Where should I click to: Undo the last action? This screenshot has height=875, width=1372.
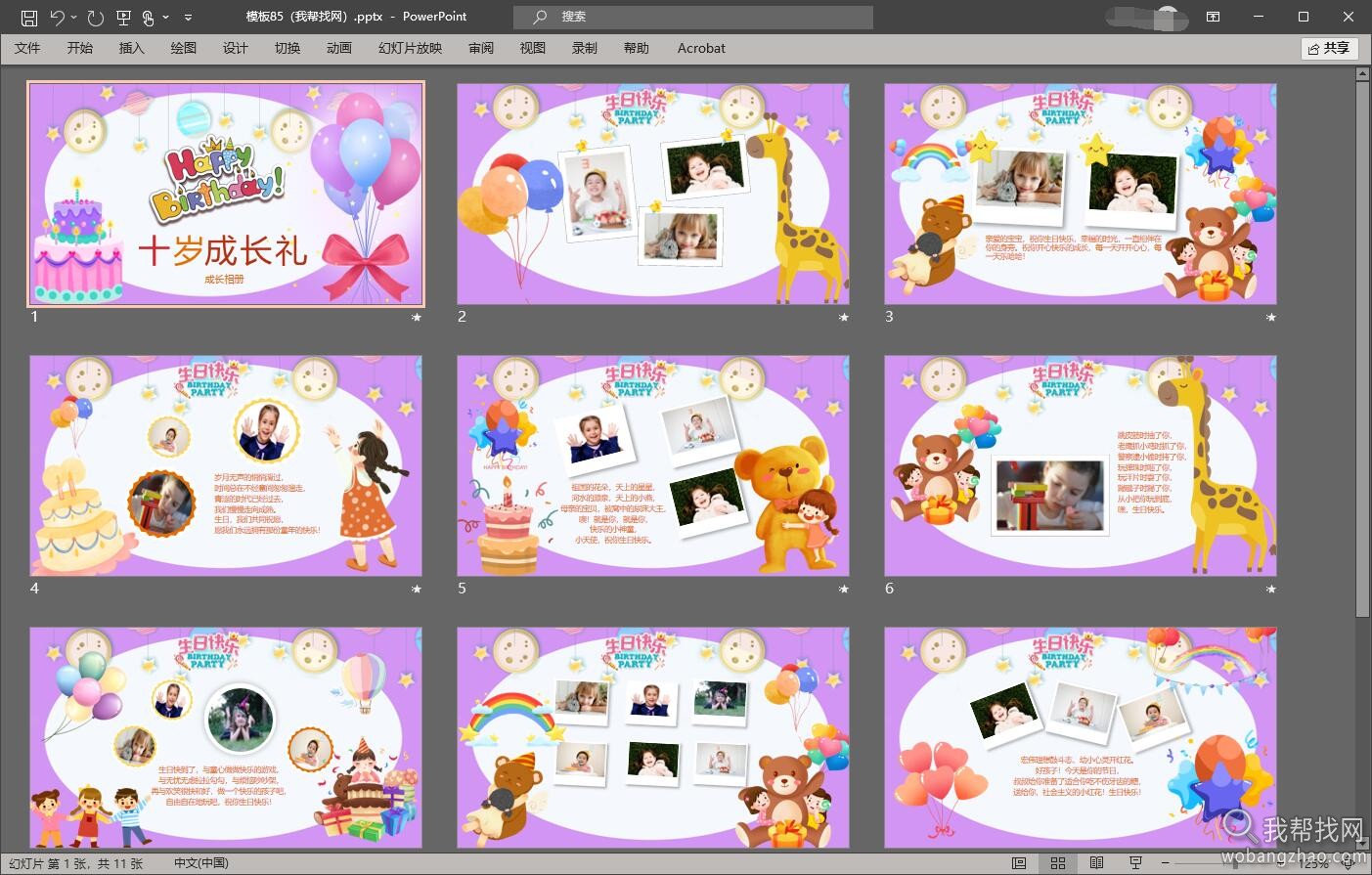58,17
